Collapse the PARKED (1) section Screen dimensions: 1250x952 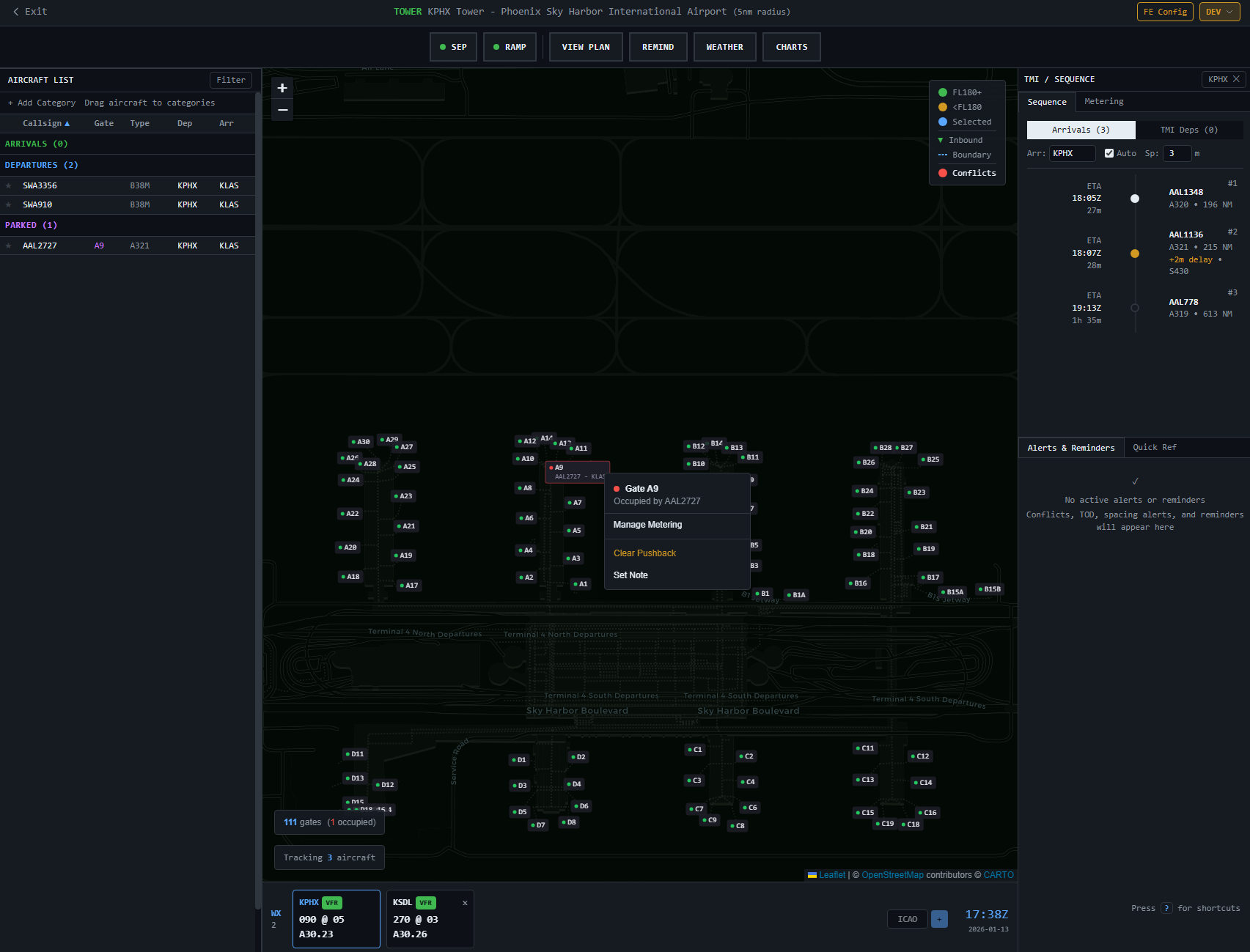[31, 225]
